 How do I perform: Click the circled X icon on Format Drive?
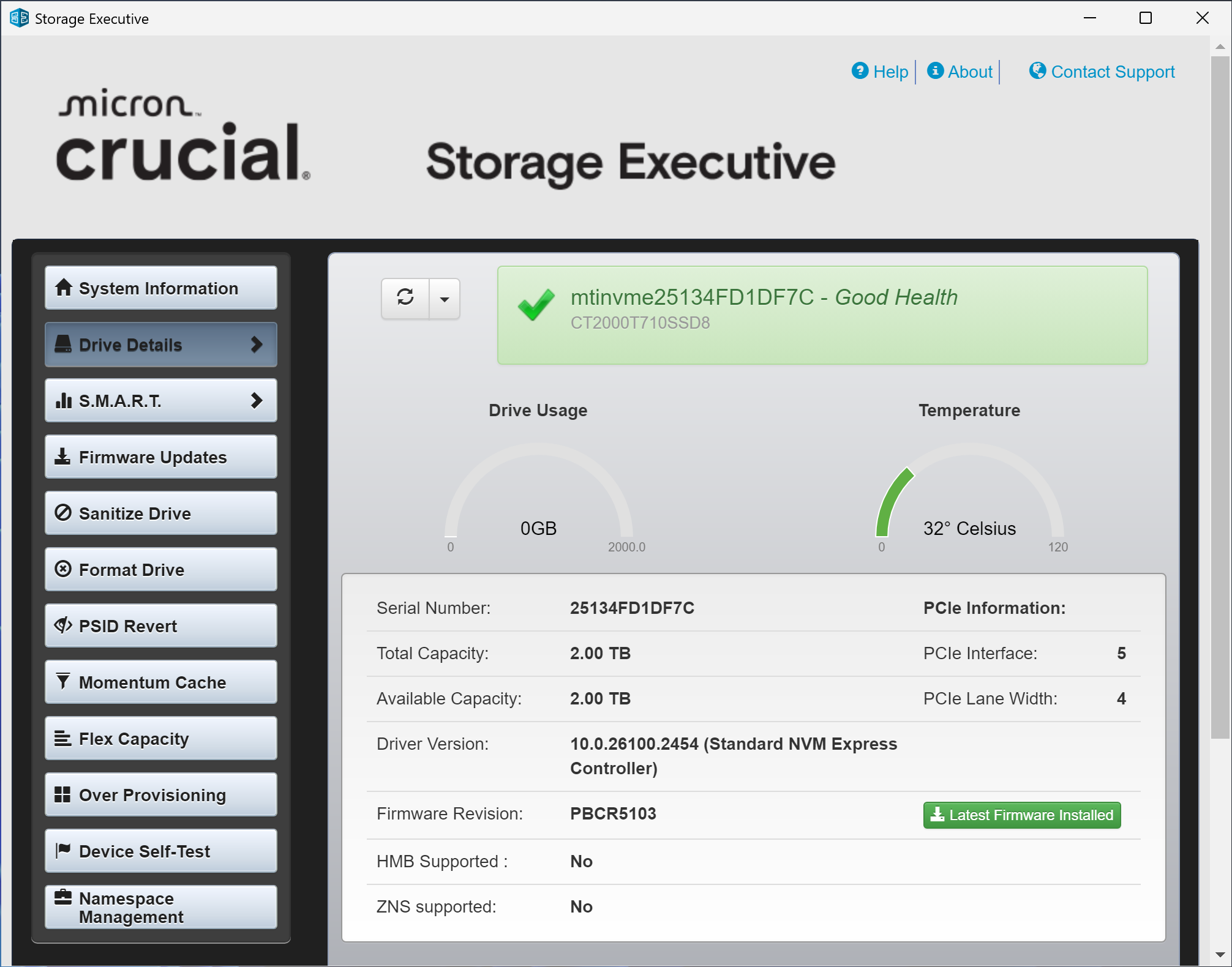point(63,569)
